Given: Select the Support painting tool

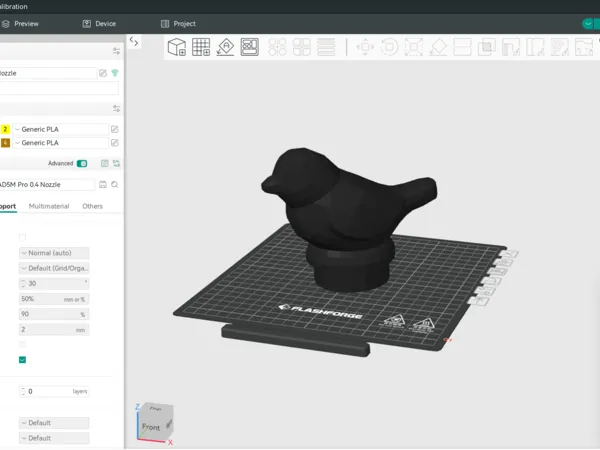Looking at the screenshot, I should (511, 47).
